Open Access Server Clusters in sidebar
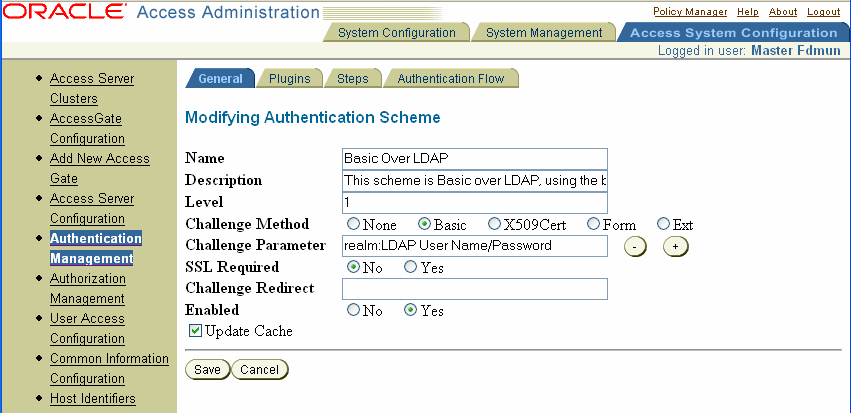This screenshot has height=413, width=851. (92, 88)
